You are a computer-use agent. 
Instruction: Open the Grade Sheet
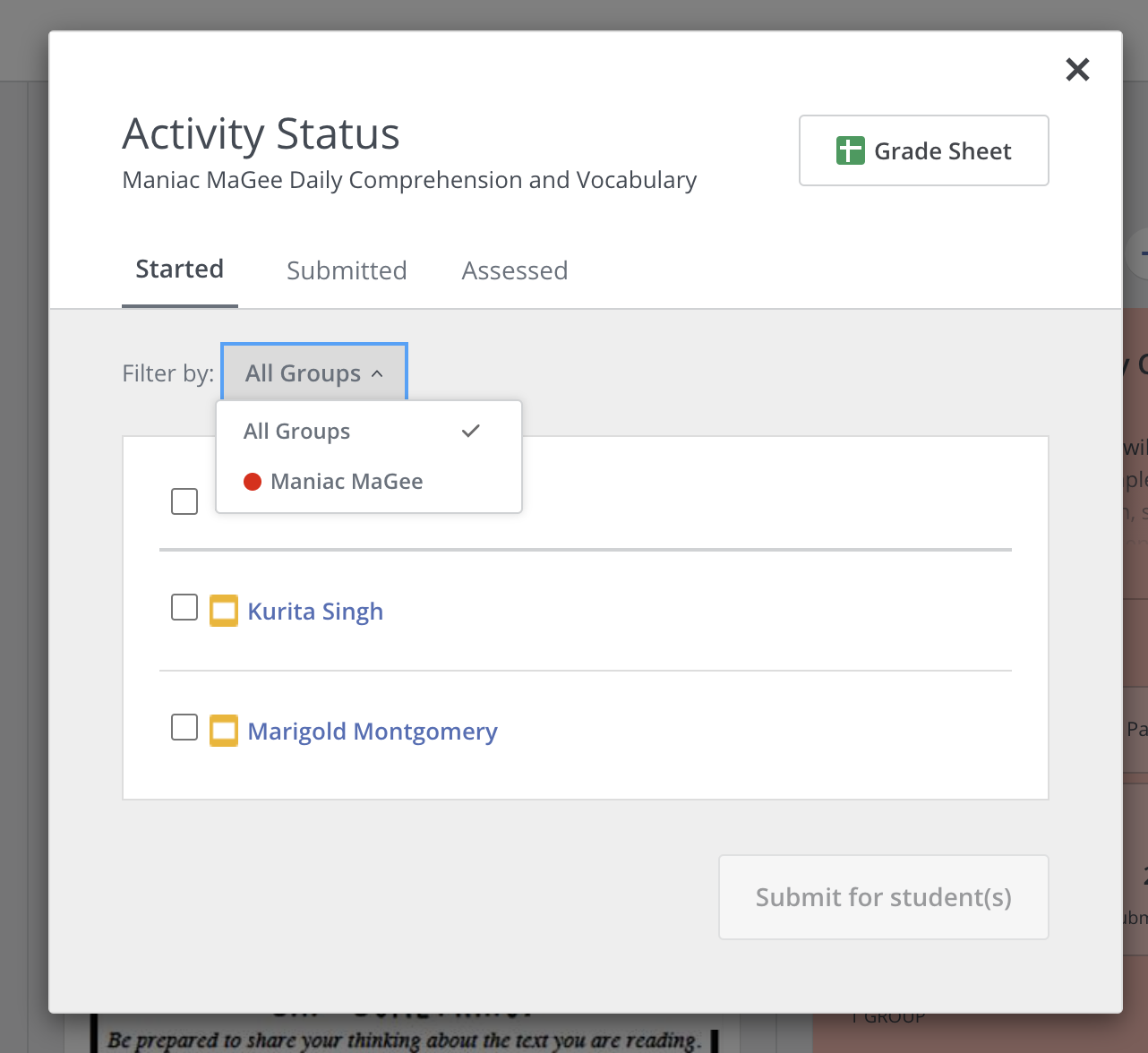point(923,150)
